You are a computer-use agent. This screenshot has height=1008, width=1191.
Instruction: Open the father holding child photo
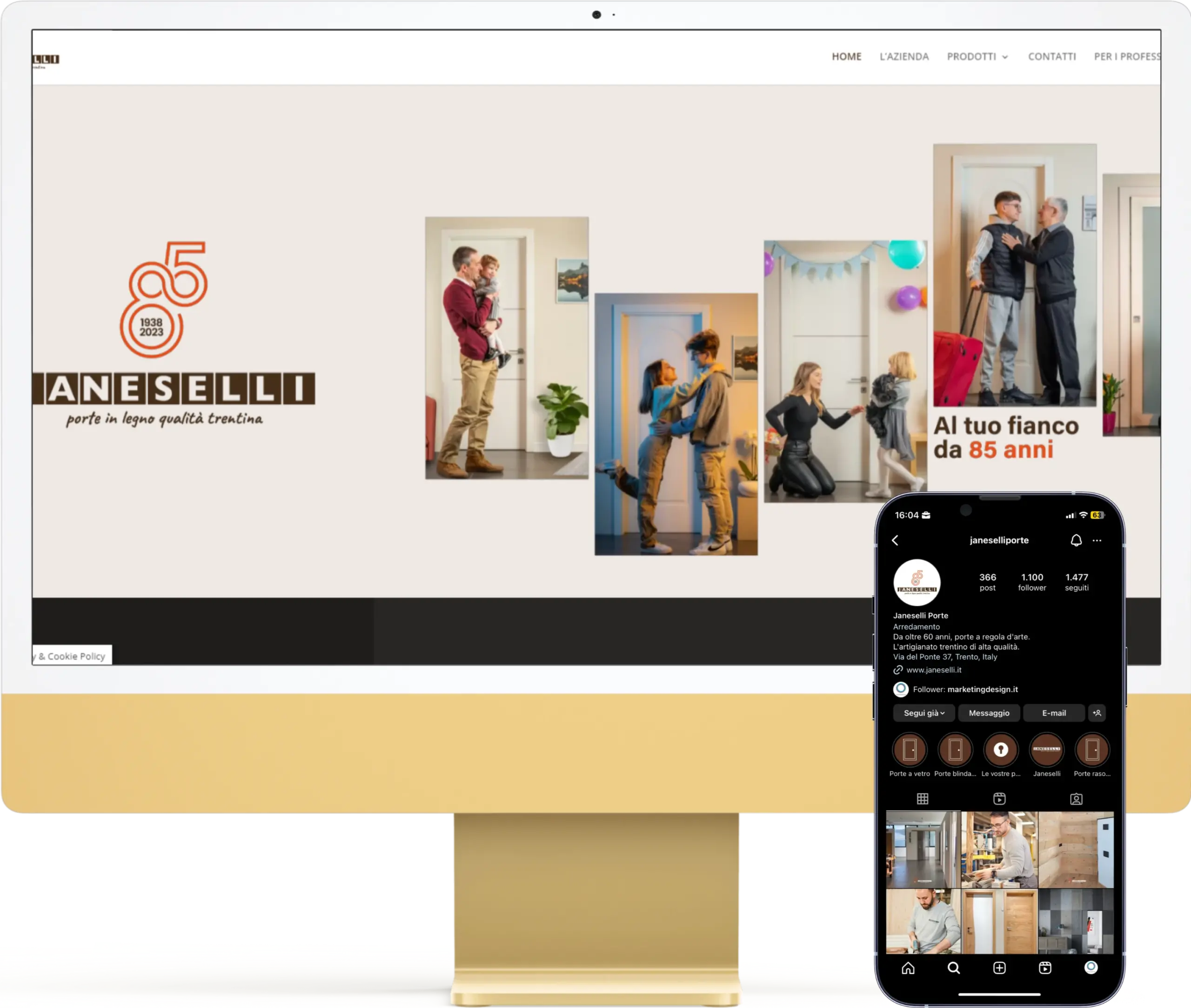[x=507, y=348]
